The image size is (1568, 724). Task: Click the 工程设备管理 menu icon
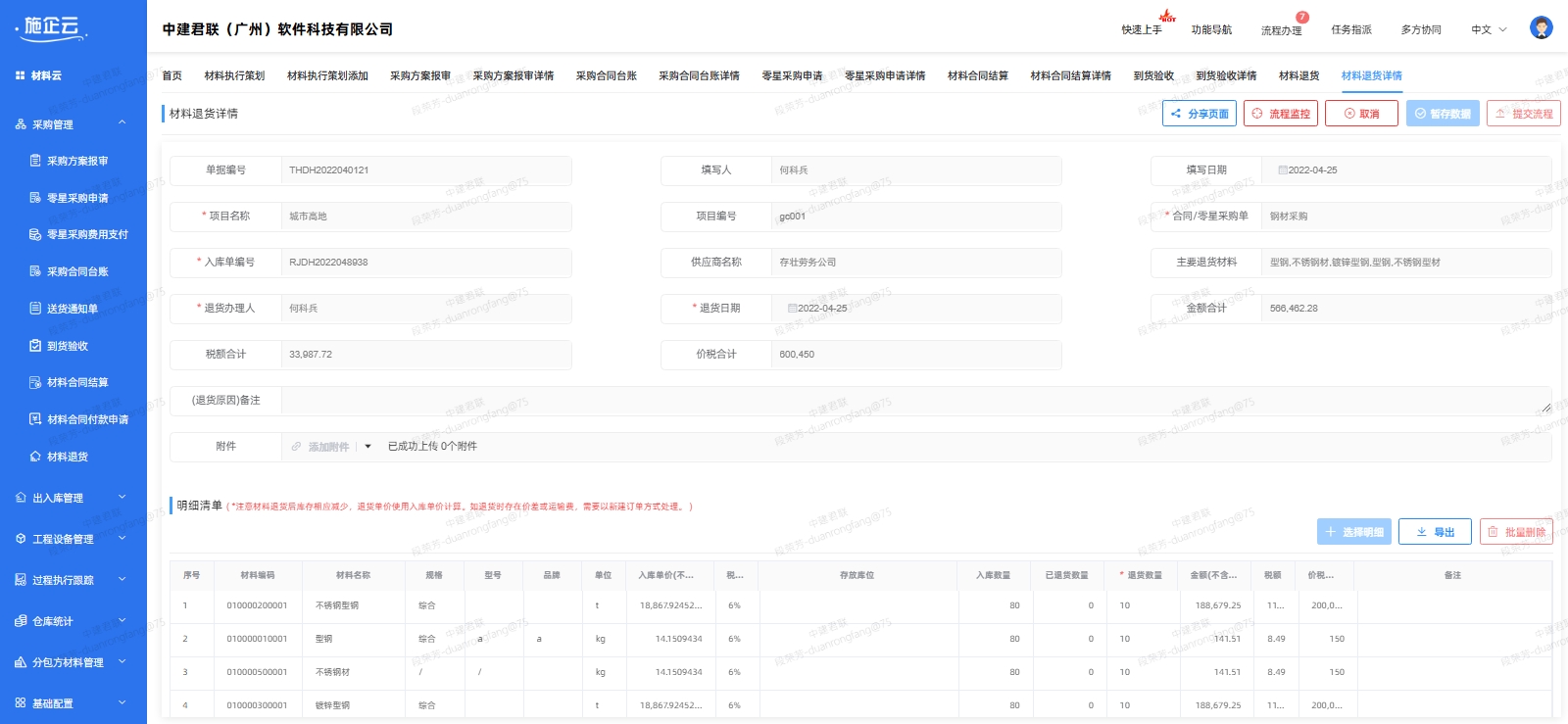tap(21, 539)
